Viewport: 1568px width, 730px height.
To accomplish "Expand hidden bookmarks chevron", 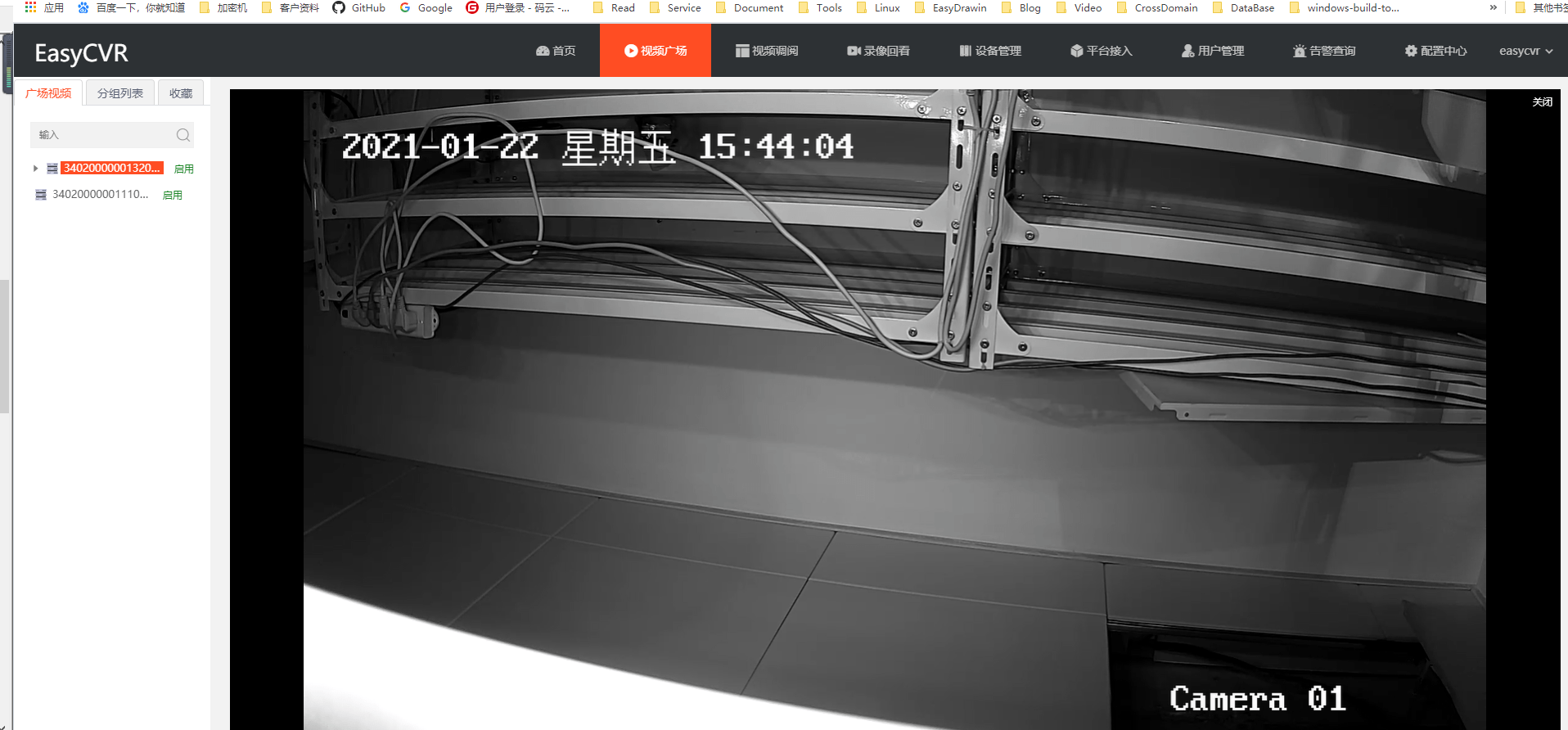I will (x=1493, y=8).
